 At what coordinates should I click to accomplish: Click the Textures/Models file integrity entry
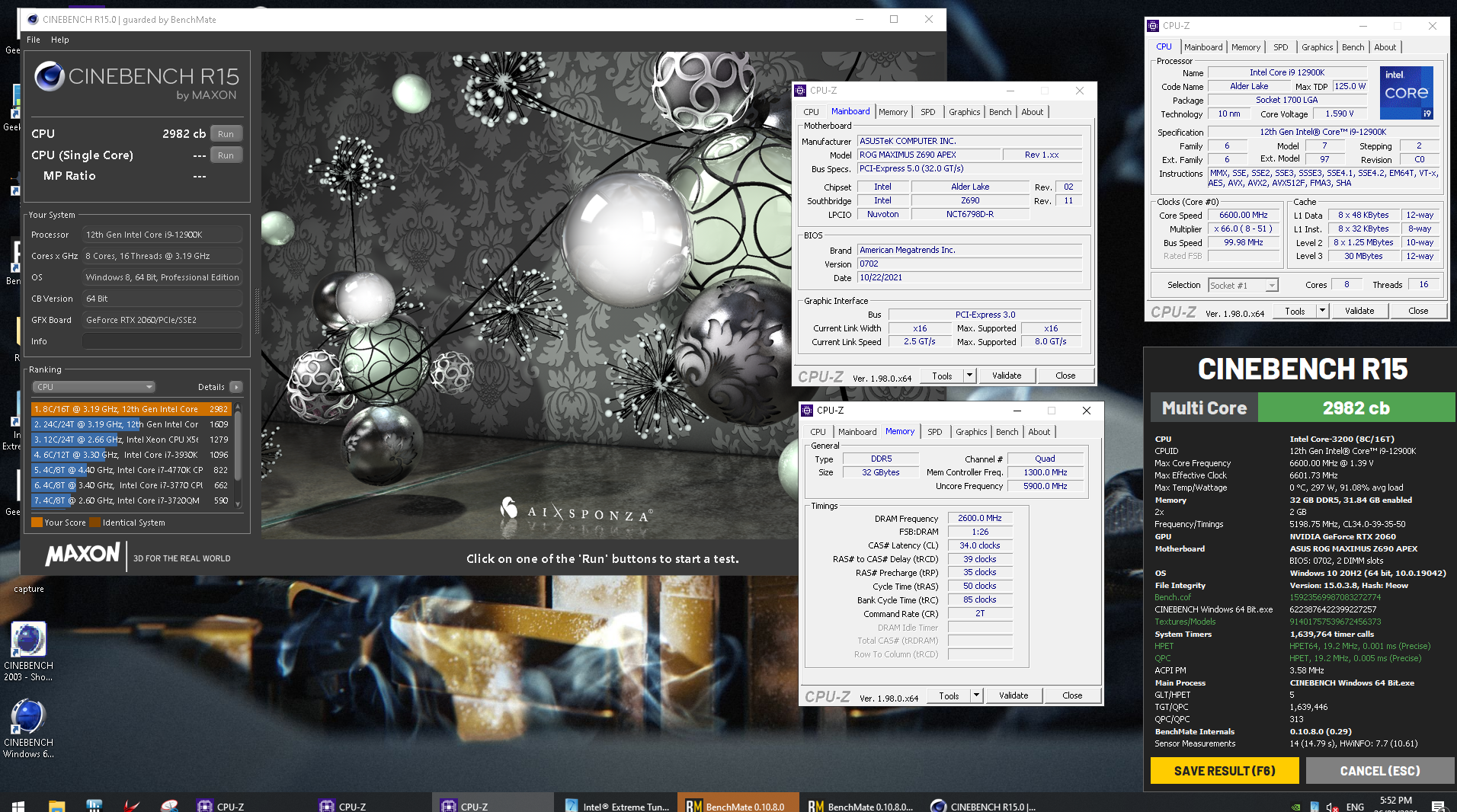click(x=1185, y=622)
